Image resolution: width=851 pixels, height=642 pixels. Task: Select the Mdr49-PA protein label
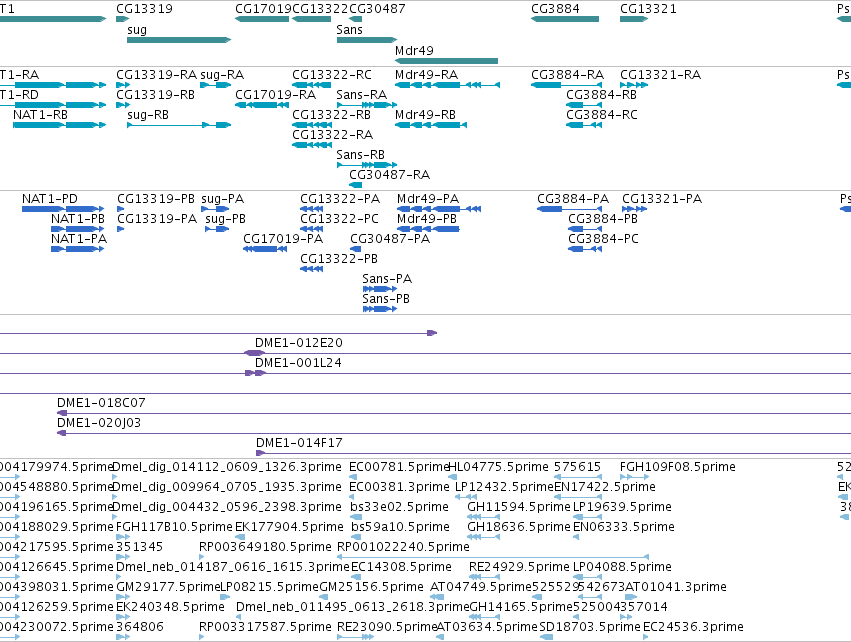(428, 199)
